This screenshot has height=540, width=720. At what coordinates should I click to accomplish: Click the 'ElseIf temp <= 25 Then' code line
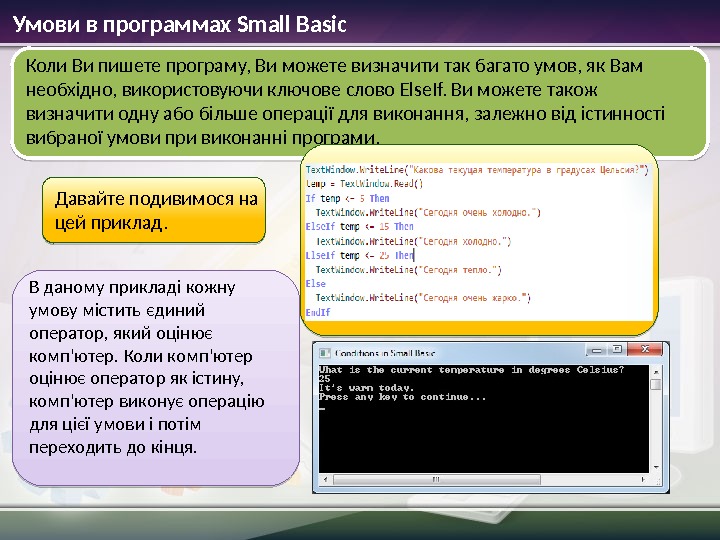point(360,255)
